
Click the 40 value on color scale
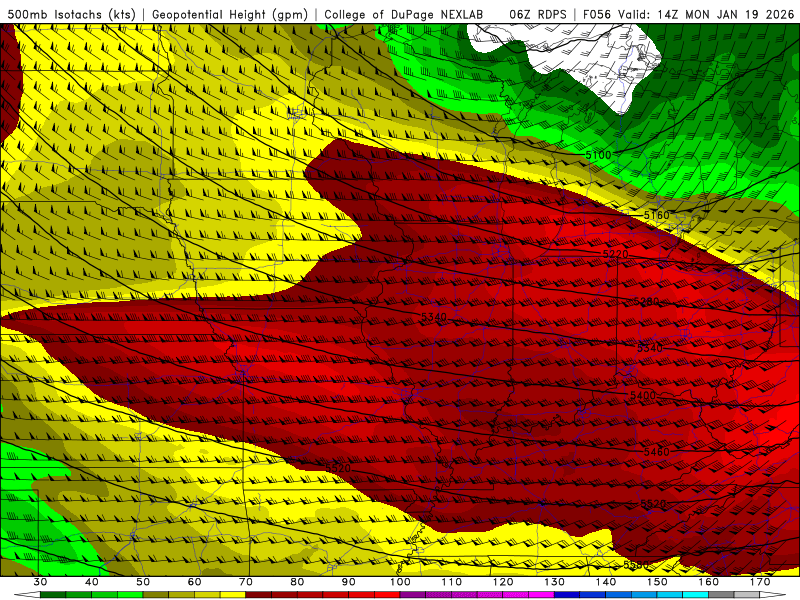(92, 582)
